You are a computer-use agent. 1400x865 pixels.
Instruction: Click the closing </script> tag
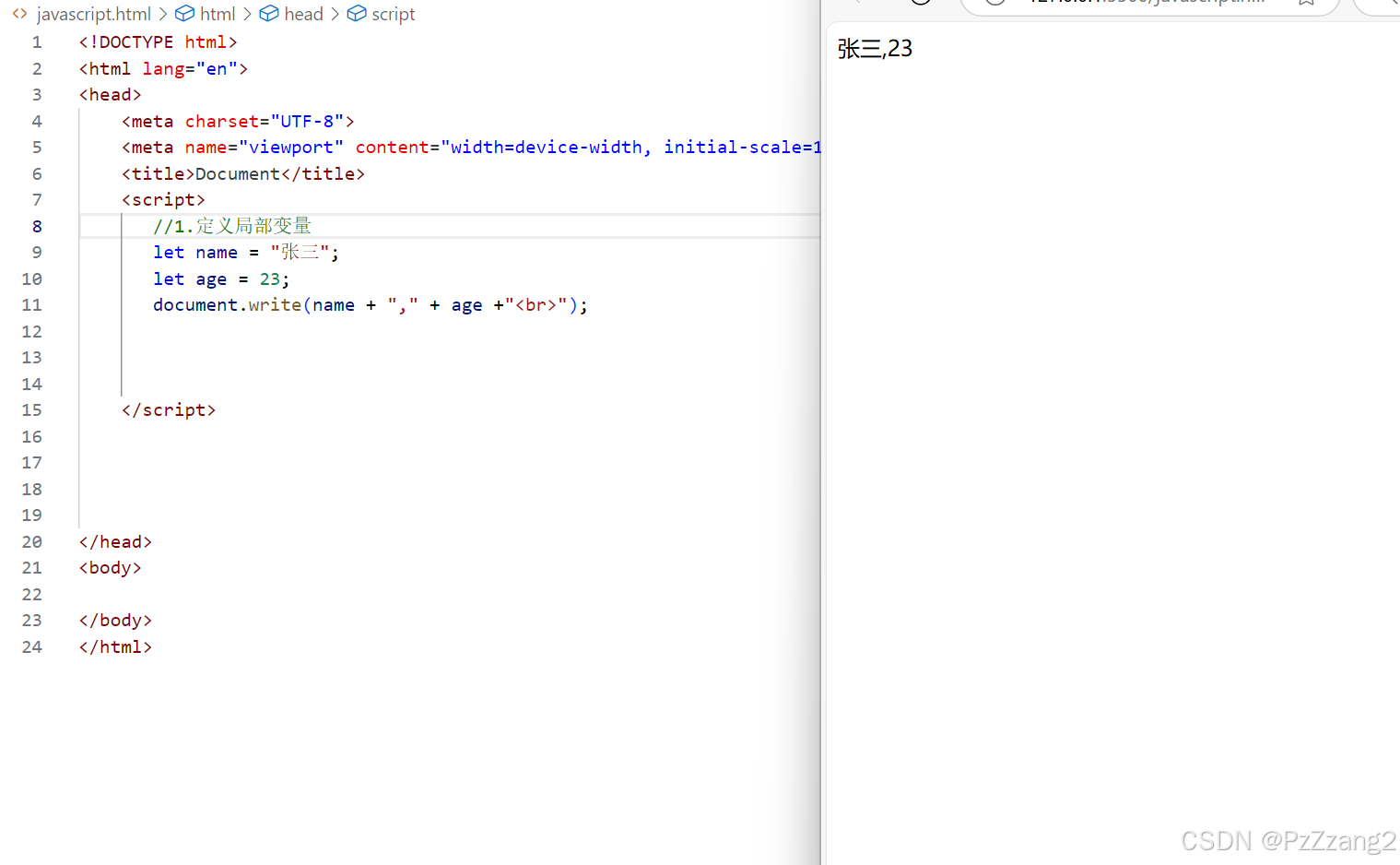pos(169,410)
